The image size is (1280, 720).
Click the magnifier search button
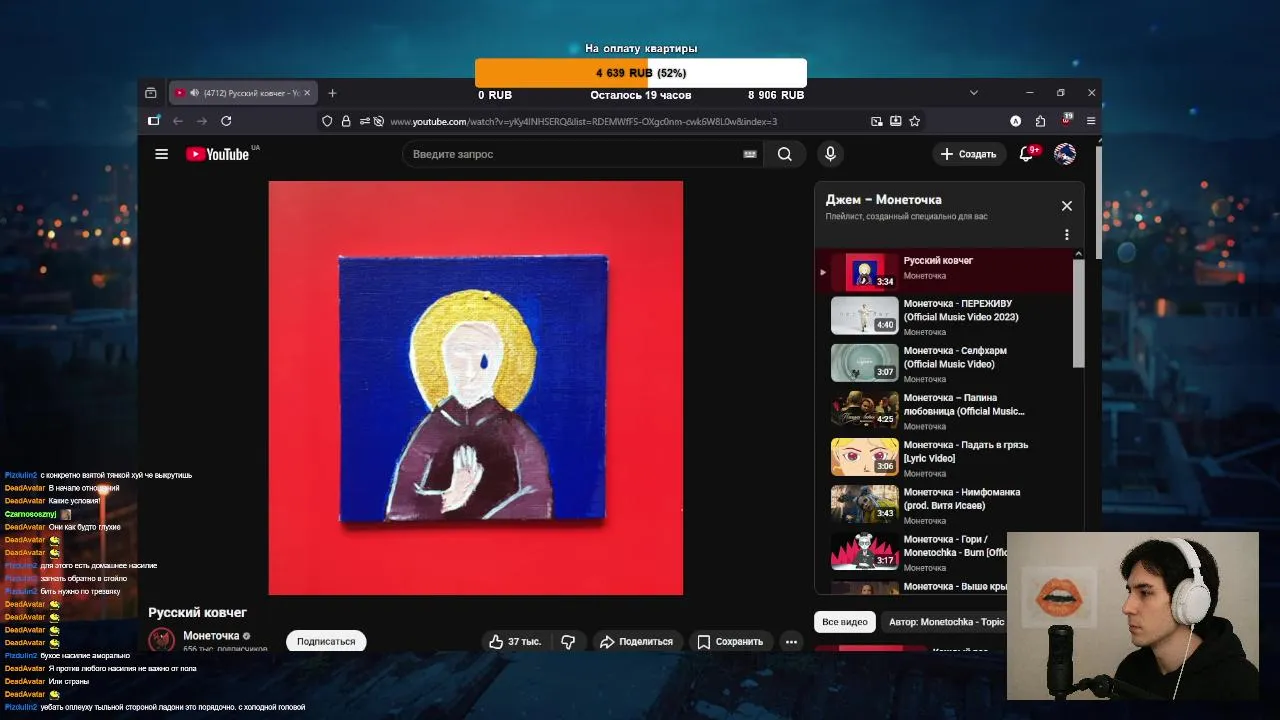(x=785, y=154)
